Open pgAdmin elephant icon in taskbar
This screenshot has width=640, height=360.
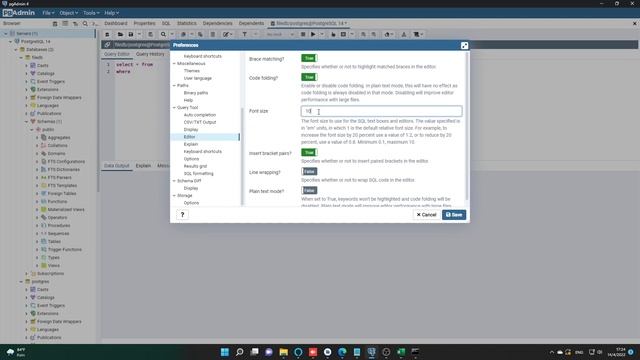[371, 352]
